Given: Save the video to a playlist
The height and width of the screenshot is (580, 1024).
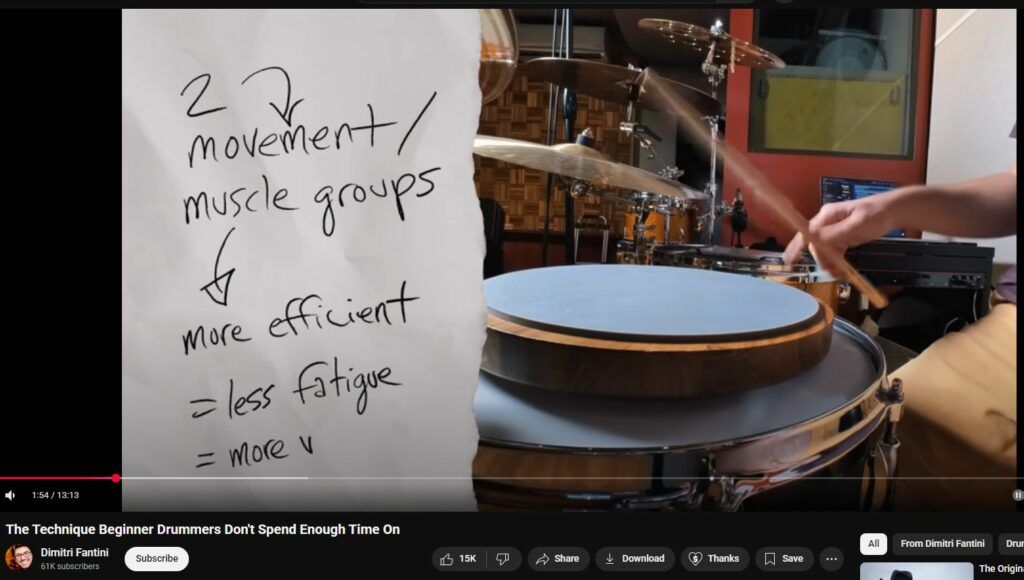Looking at the screenshot, I should 783,559.
